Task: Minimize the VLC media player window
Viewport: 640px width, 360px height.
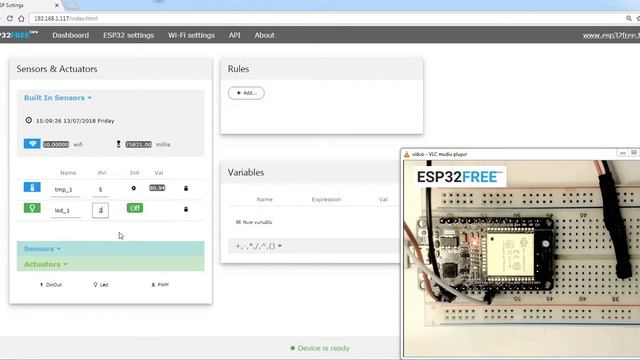Action: tap(622, 153)
